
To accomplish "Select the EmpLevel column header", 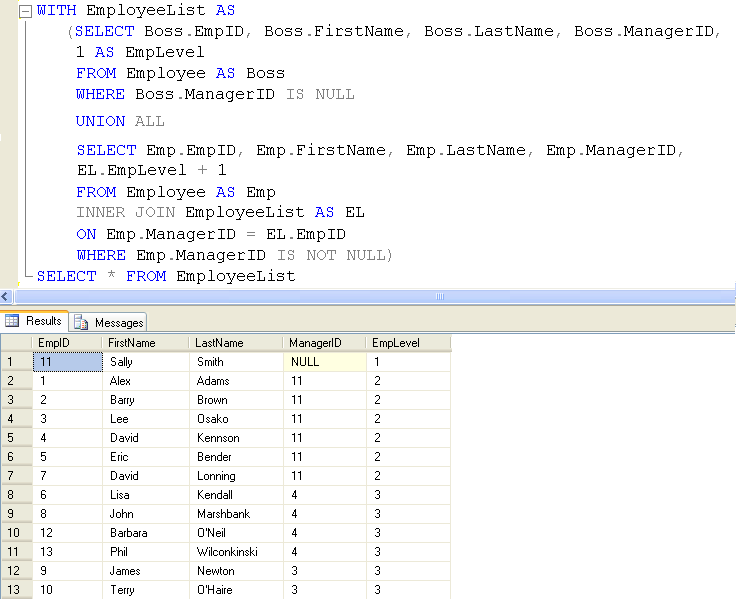I will pyautogui.click(x=408, y=343).
